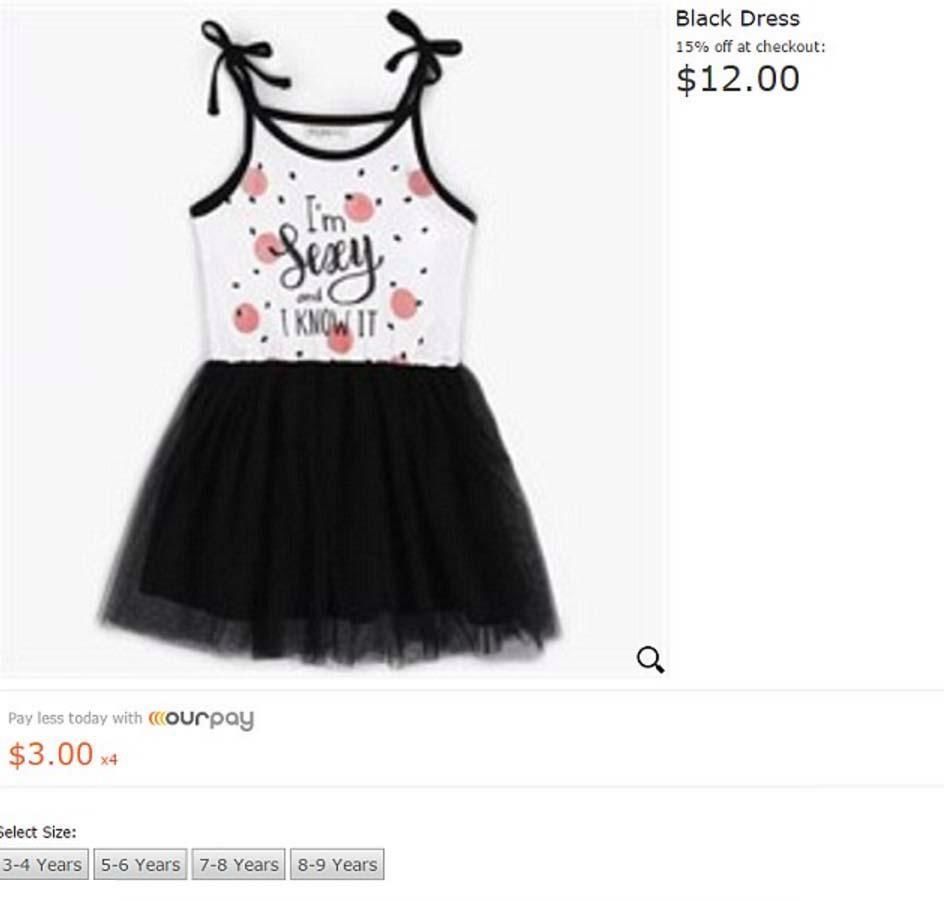
Task: Click the 15% off at checkout text
Action: click(750, 47)
